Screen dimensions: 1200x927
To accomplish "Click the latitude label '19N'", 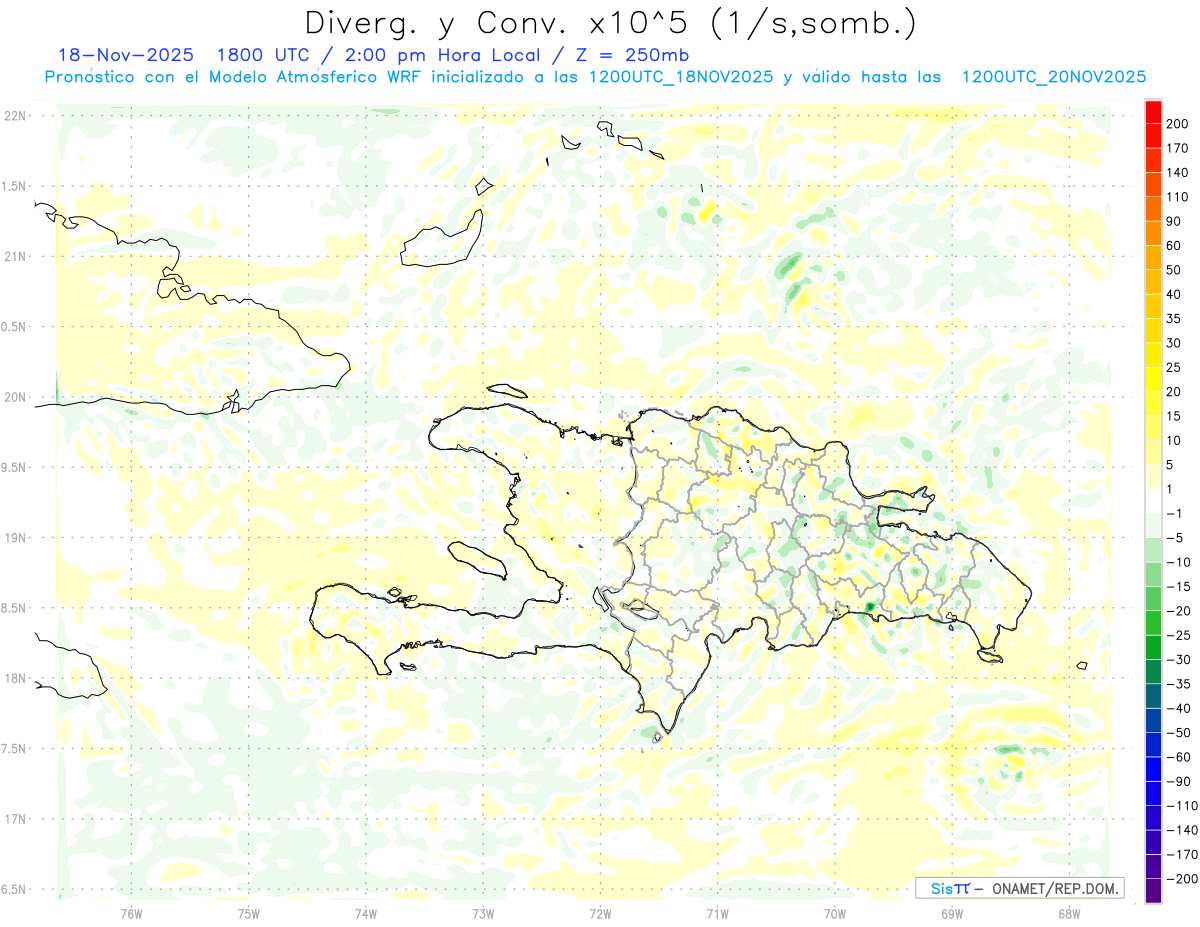I will pos(15,538).
